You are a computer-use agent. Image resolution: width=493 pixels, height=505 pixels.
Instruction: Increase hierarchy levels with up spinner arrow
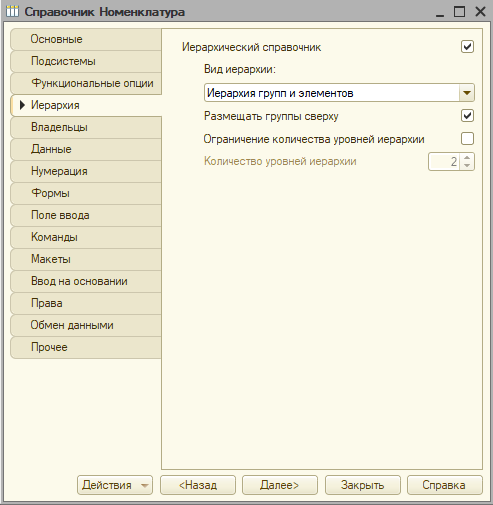(x=467, y=158)
